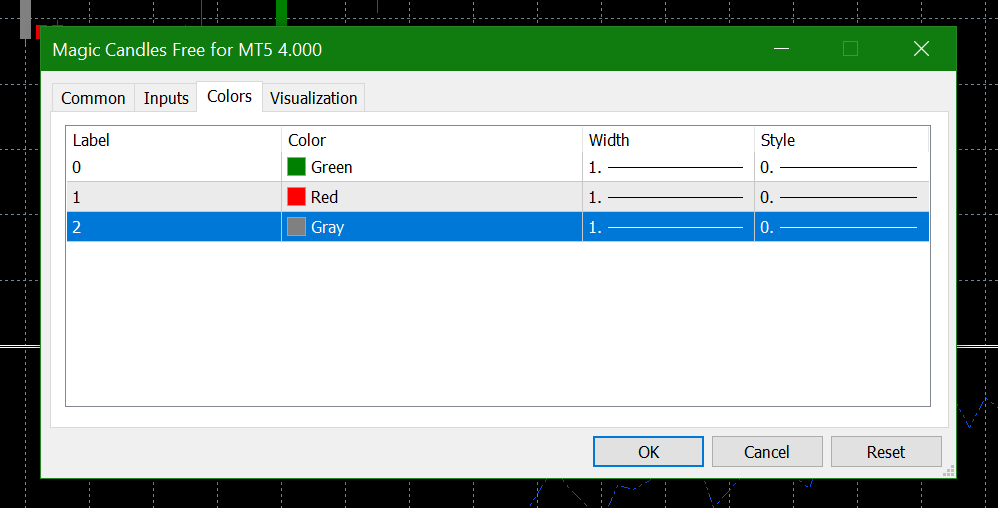Open width selector for row 2

coord(668,227)
